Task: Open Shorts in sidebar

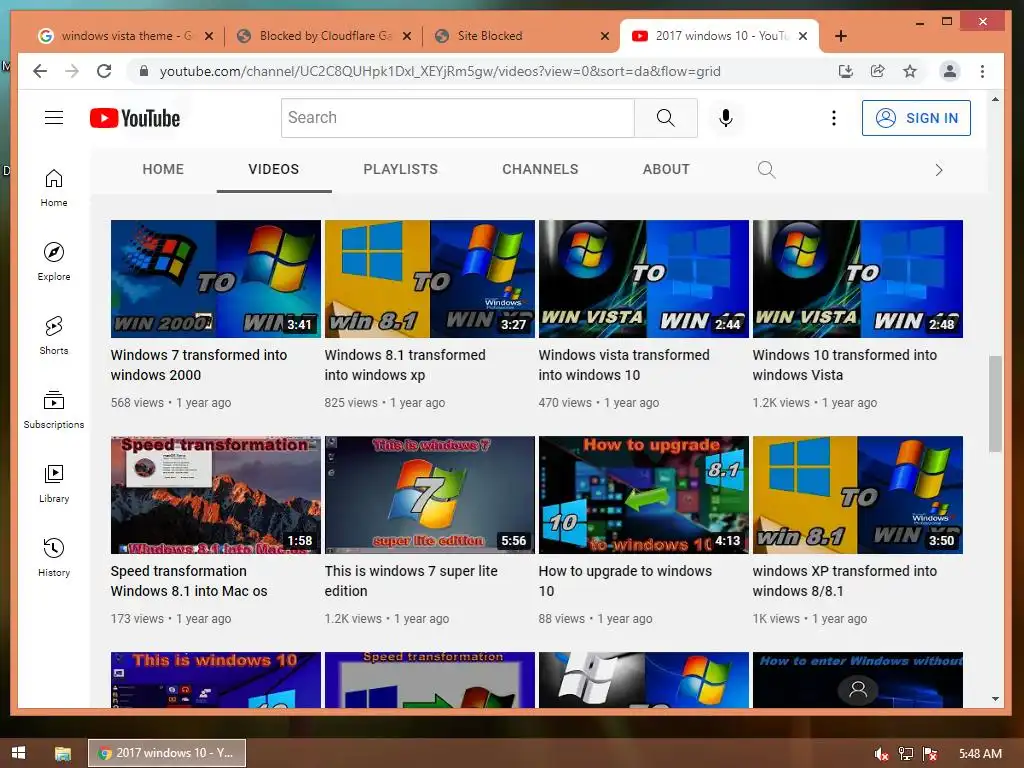Action: click(54, 336)
